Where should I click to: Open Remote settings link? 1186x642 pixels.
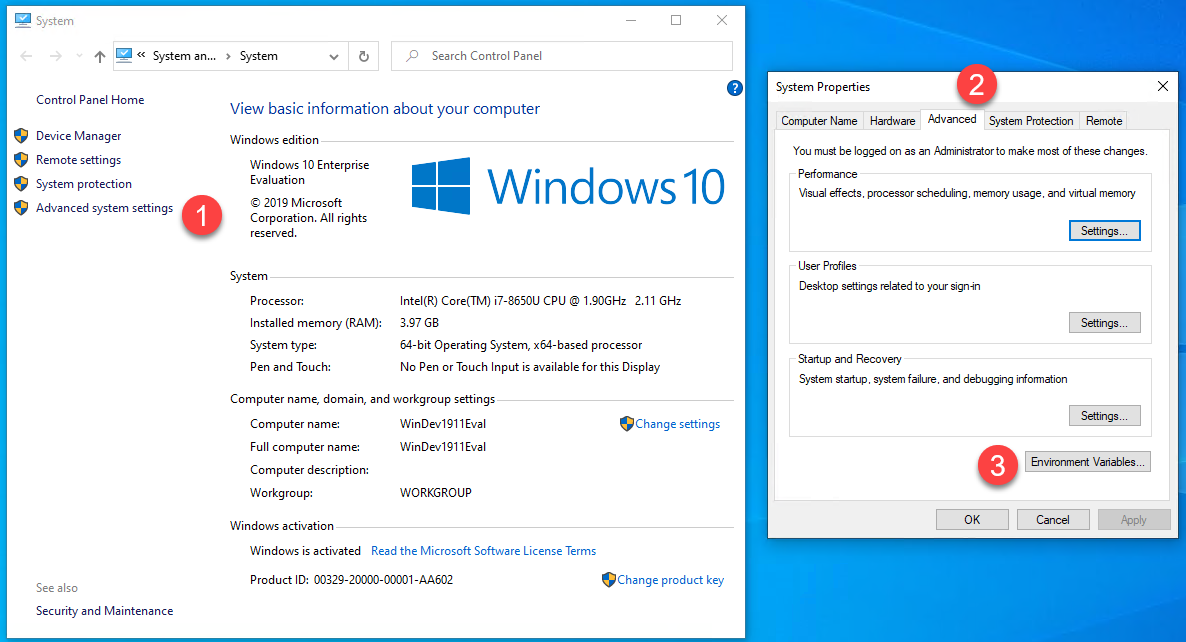79,160
